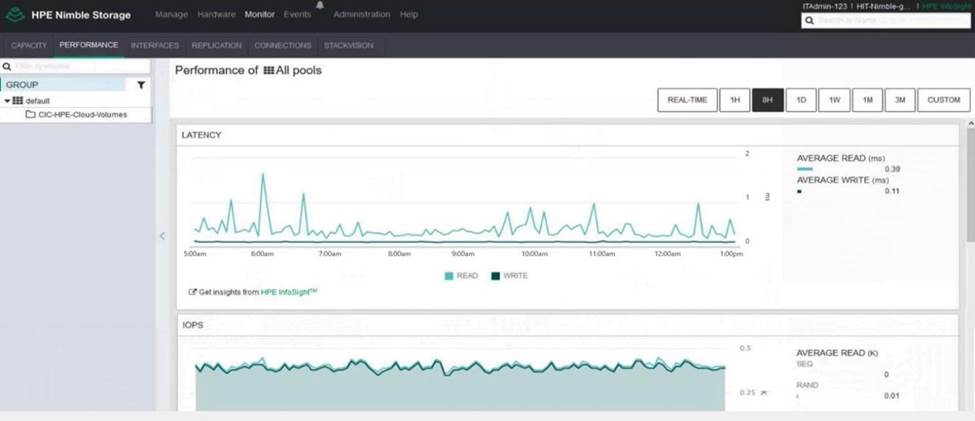Click the filter by volume input field
The image size is (975, 421).
click(80, 66)
